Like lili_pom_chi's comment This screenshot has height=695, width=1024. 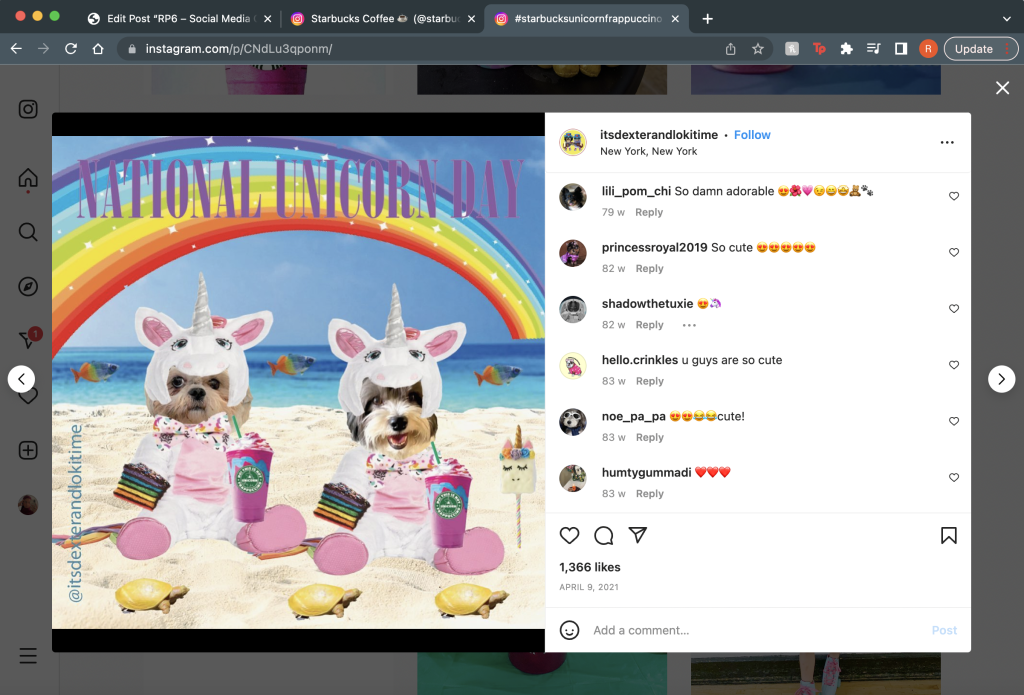point(953,196)
